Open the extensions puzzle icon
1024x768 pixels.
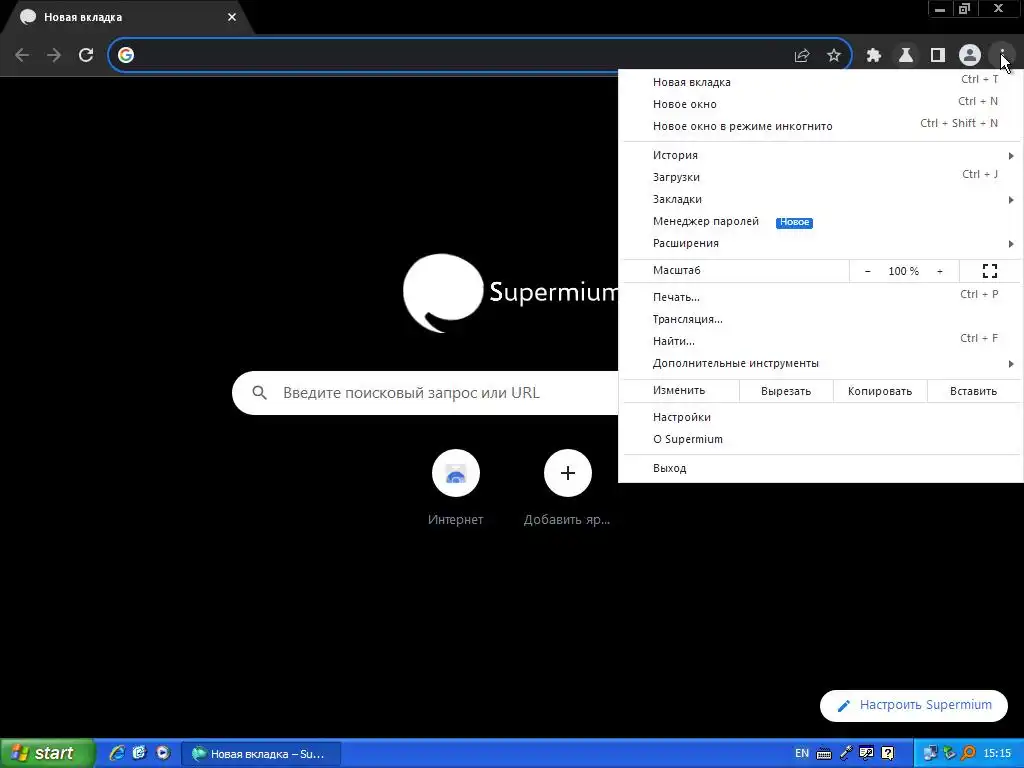pyautogui.click(x=874, y=56)
